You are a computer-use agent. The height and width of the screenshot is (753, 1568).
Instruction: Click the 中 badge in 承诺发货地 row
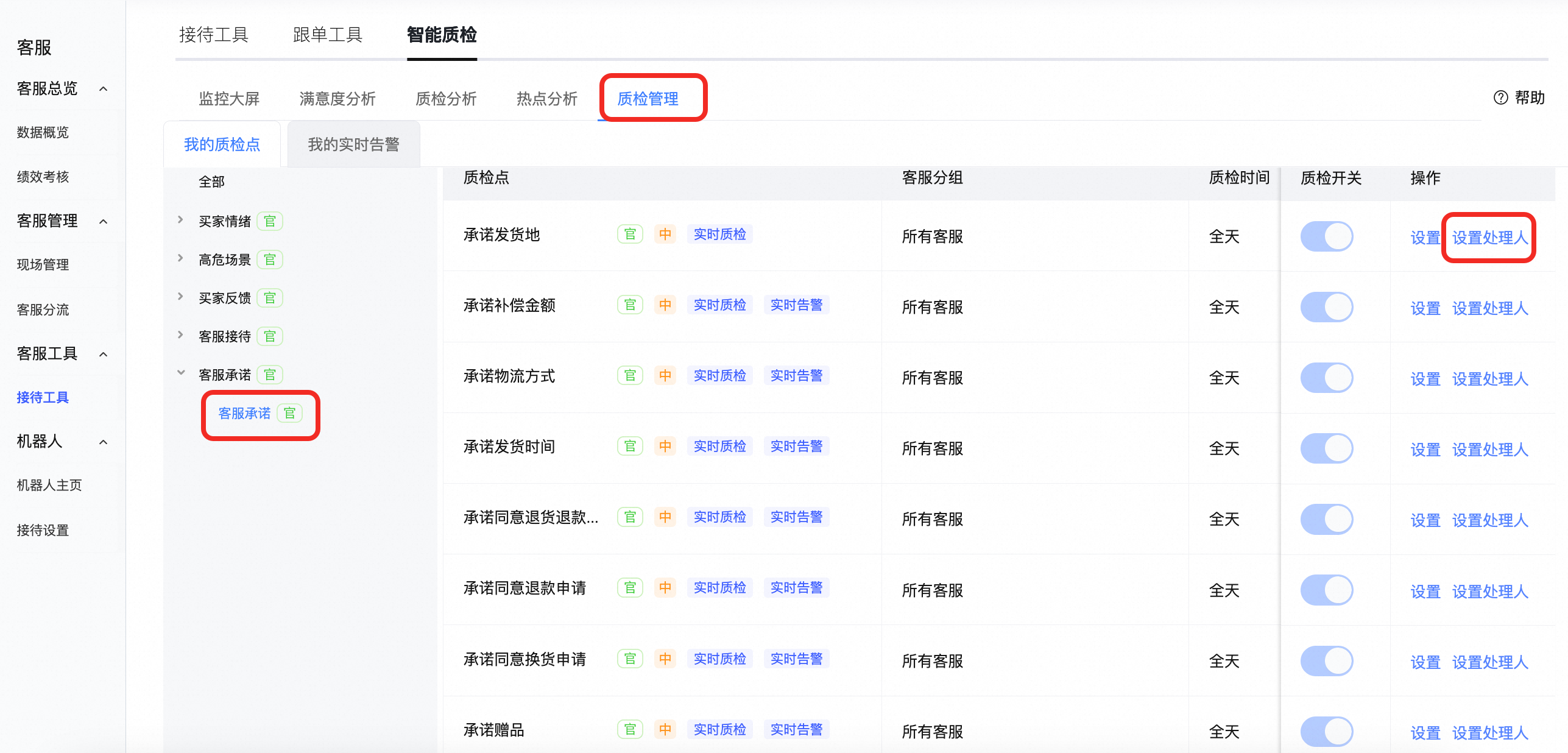[x=665, y=234]
